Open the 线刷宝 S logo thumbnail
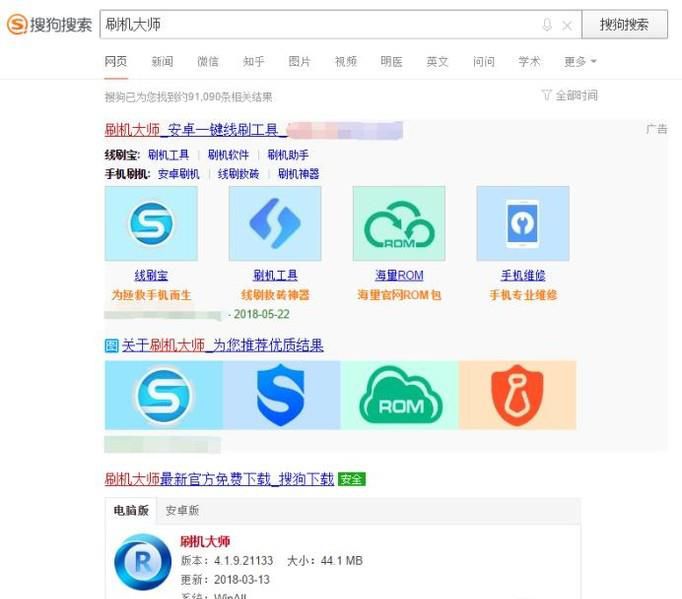Image resolution: width=682 pixels, height=599 pixels. [x=151, y=224]
